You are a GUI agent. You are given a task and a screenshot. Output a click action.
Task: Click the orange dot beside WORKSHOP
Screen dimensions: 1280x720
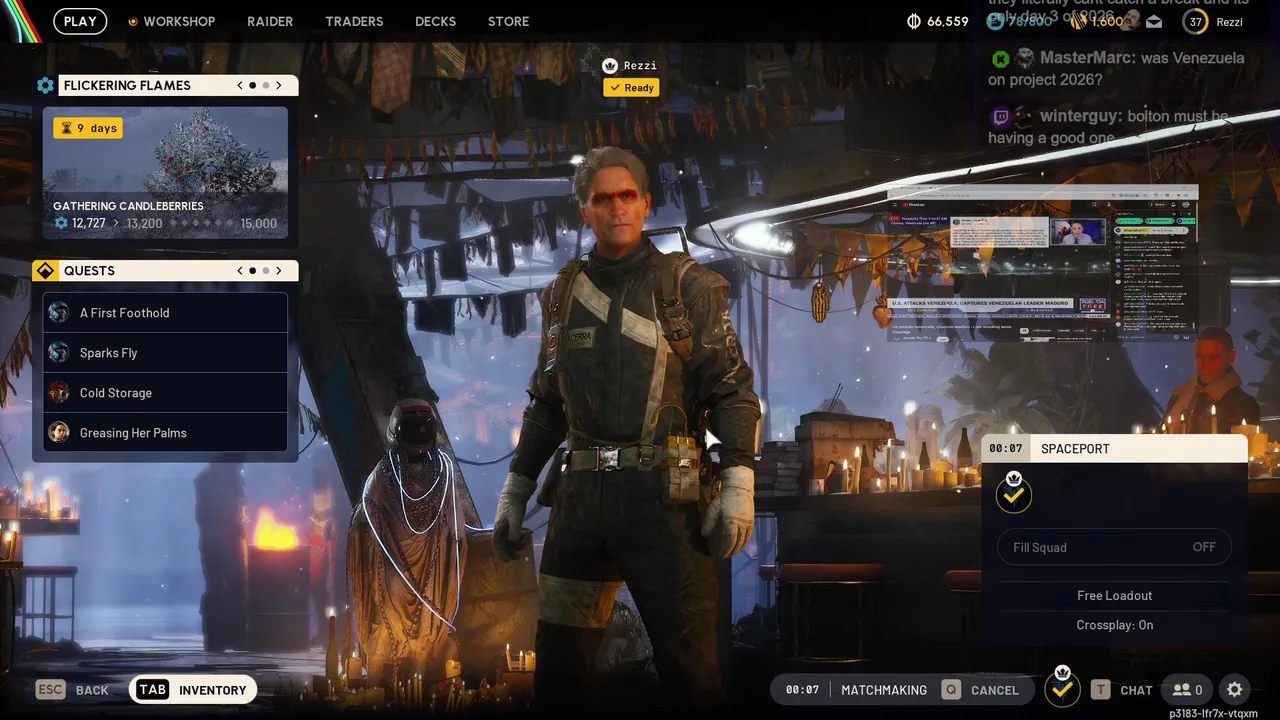[x=133, y=21]
